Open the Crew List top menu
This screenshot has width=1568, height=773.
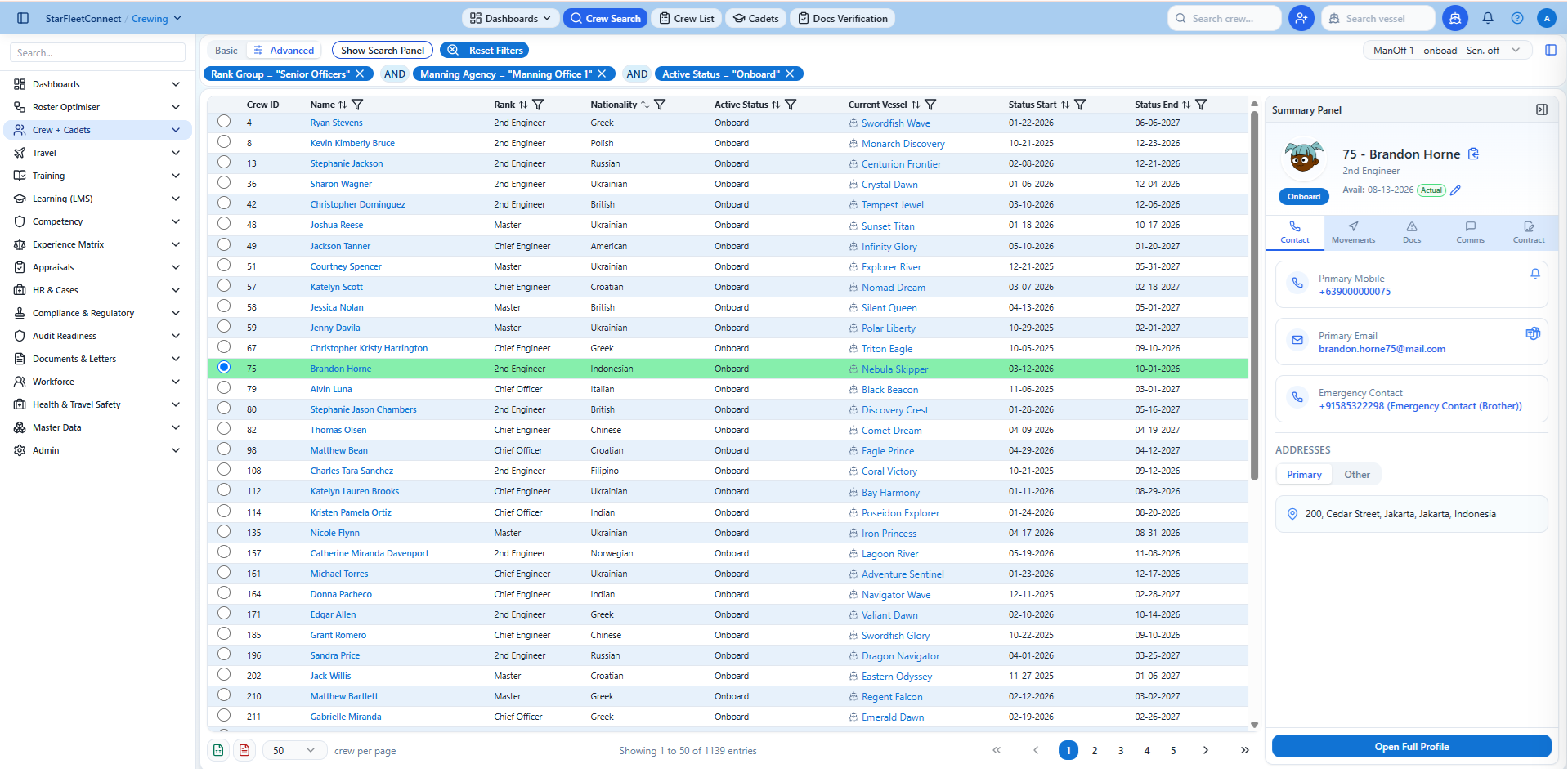point(687,18)
